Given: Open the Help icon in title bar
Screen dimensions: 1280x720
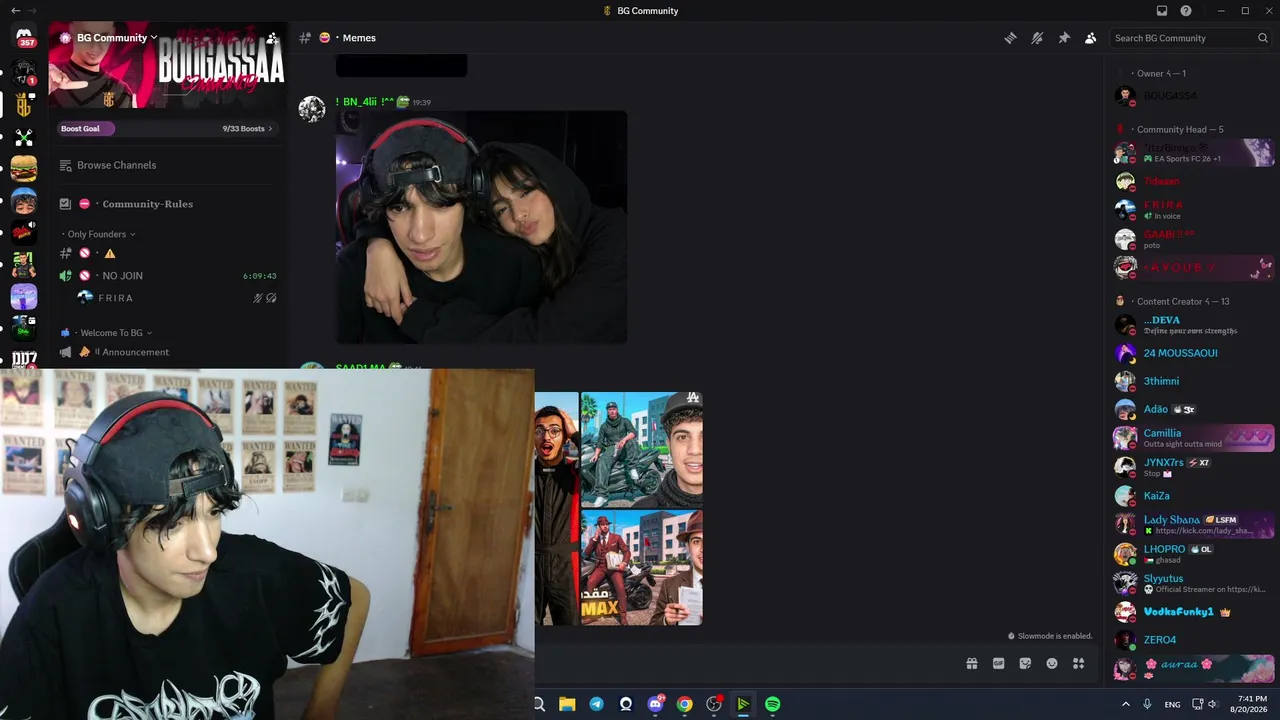Looking at the screenshot, I should (1186, 11).
